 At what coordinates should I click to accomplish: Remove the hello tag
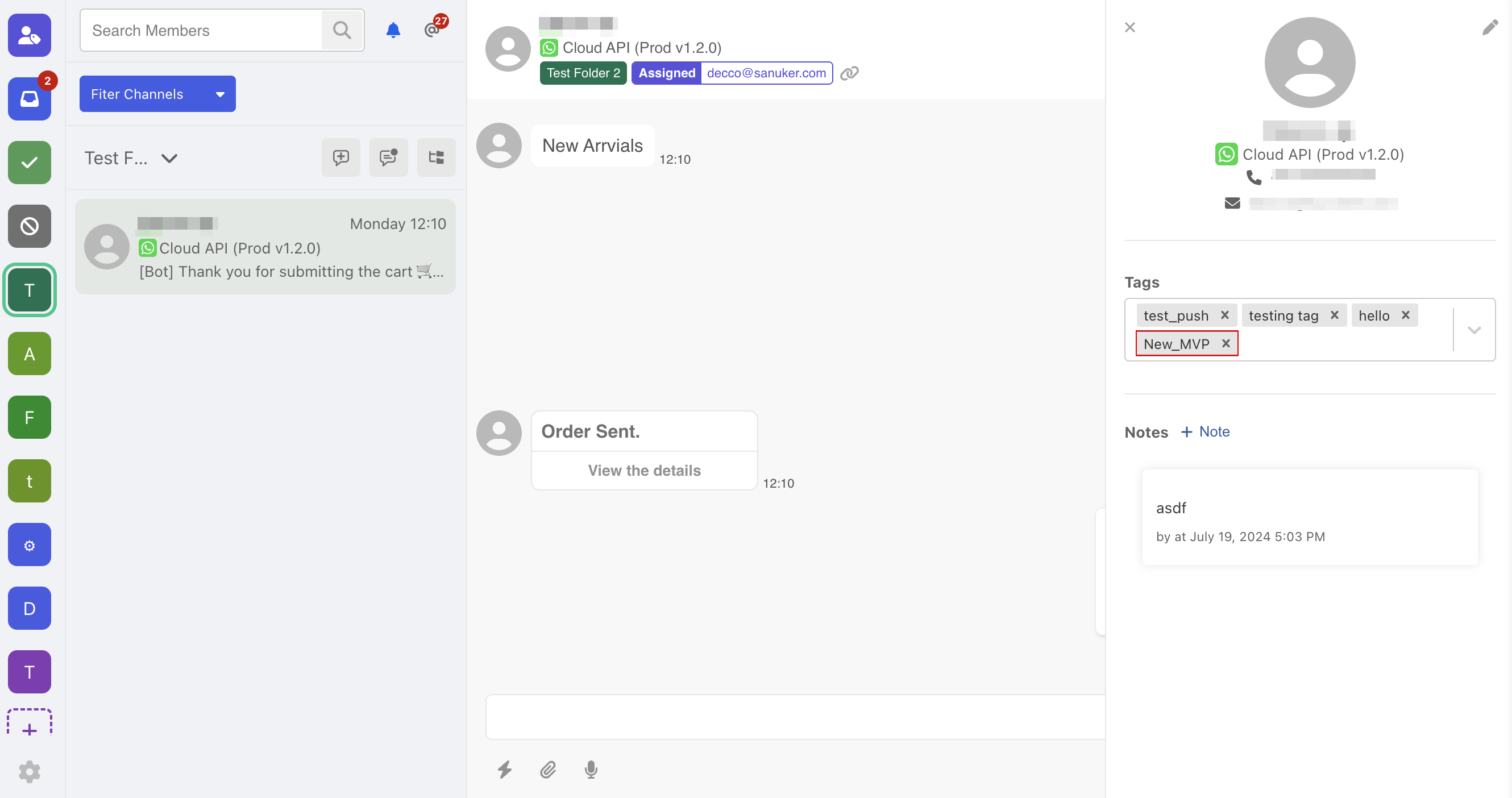pos(1405,315)
